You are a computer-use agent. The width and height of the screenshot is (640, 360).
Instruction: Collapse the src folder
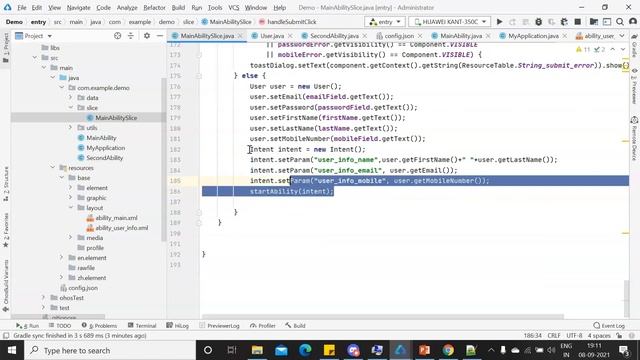[x=36, y=58]
